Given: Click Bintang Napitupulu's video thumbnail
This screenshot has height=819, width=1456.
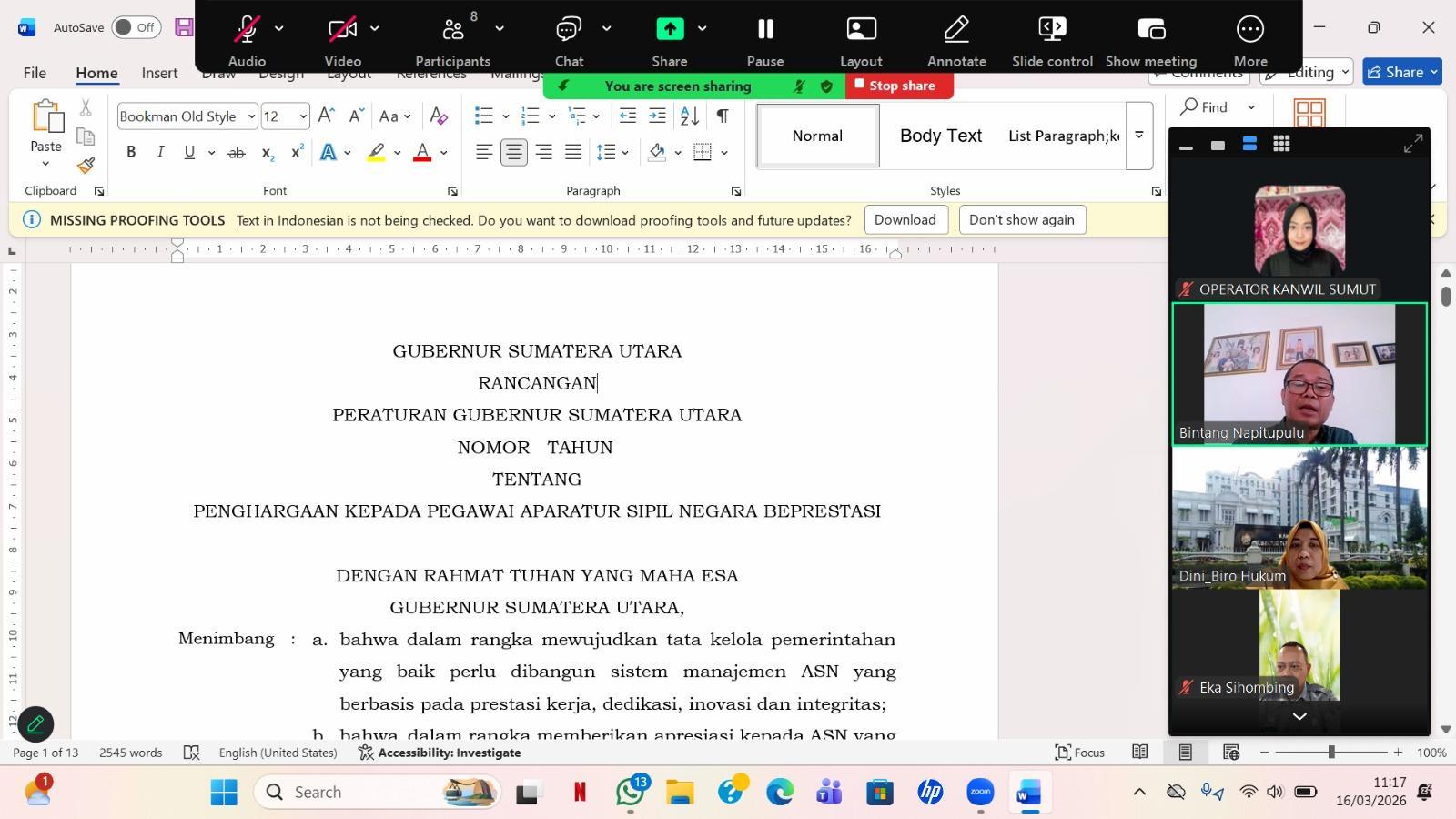Looking at the screenshot, I should coord(1299,373).
